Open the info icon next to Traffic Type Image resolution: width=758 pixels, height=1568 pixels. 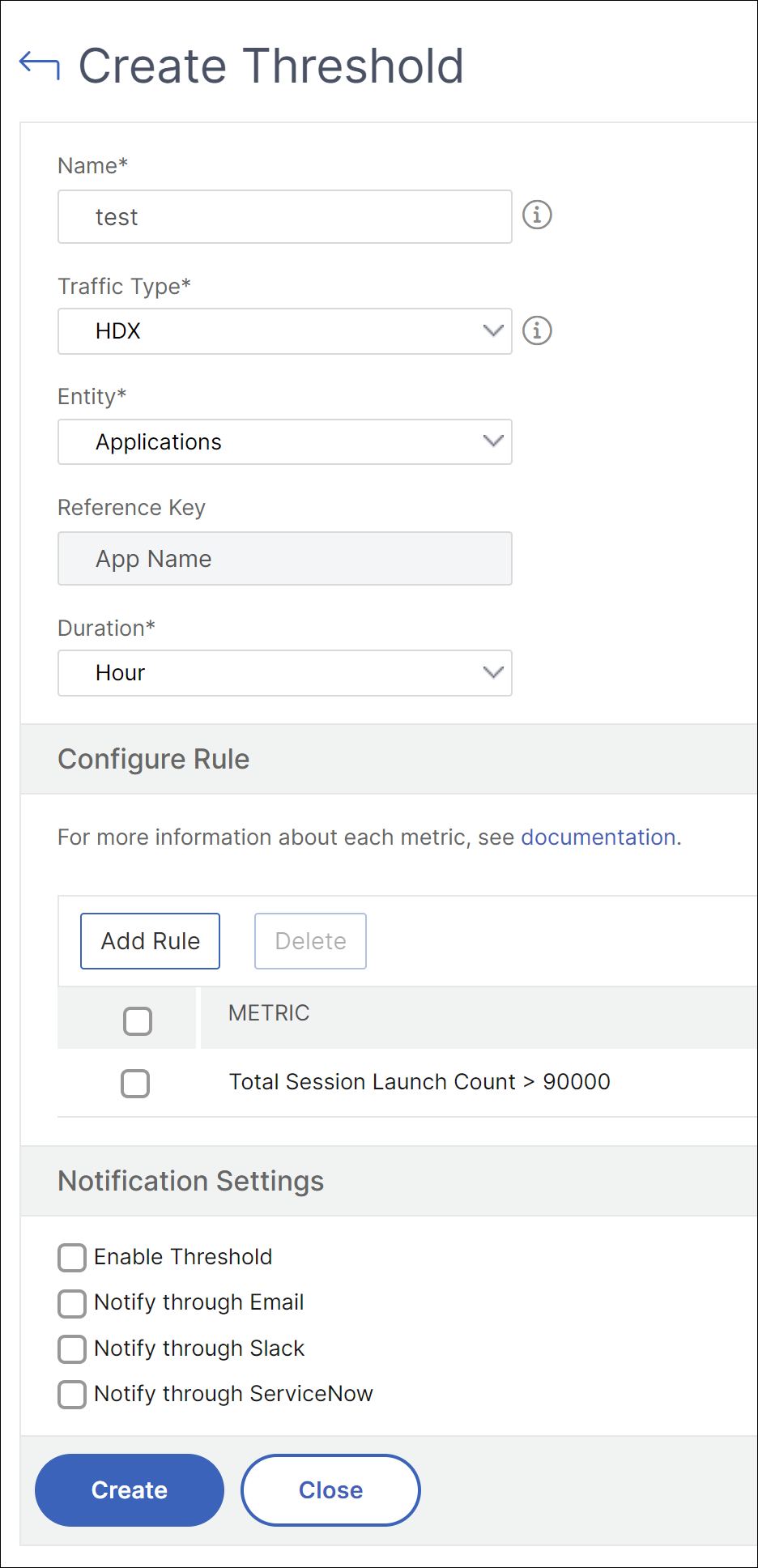(x=537, y=330)
